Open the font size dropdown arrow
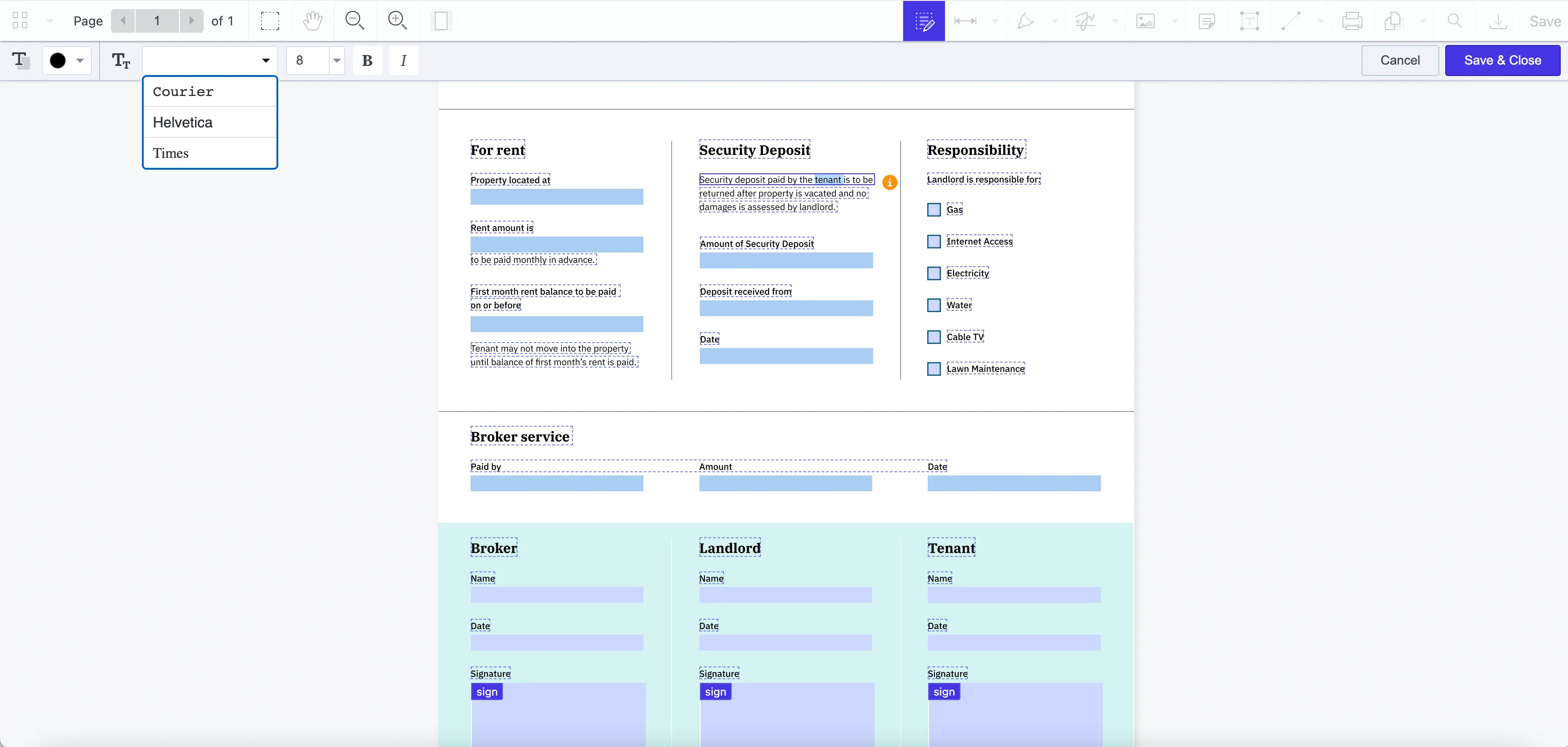 pos(337,60)
